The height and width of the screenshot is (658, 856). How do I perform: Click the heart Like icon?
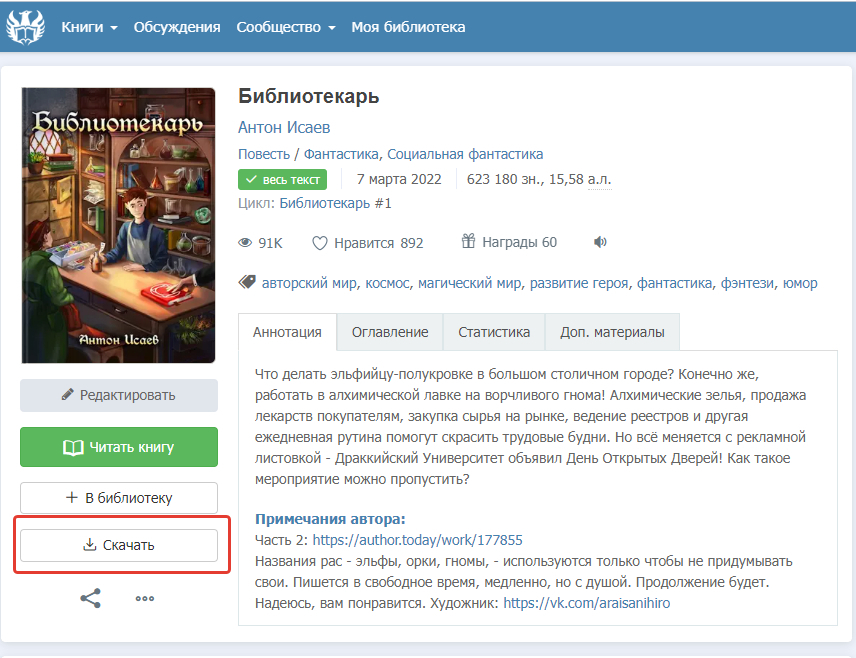(320, 243)
